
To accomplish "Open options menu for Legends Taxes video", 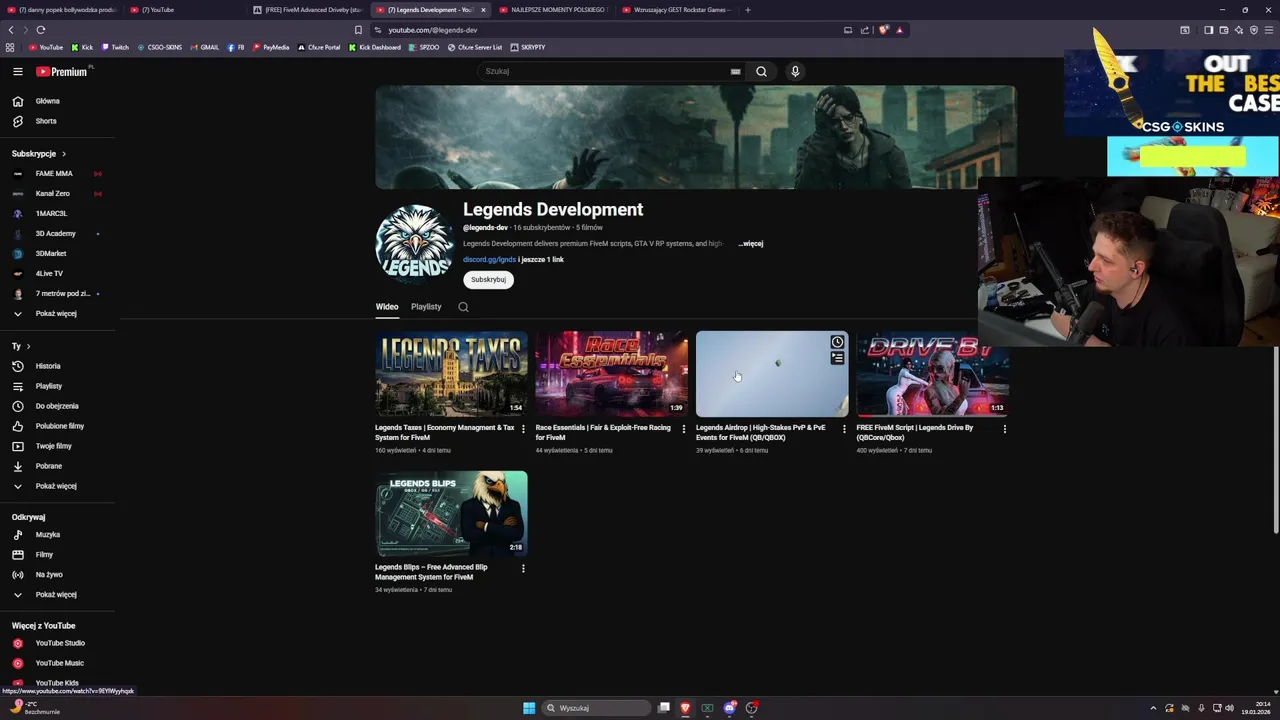I will (523, 429).
